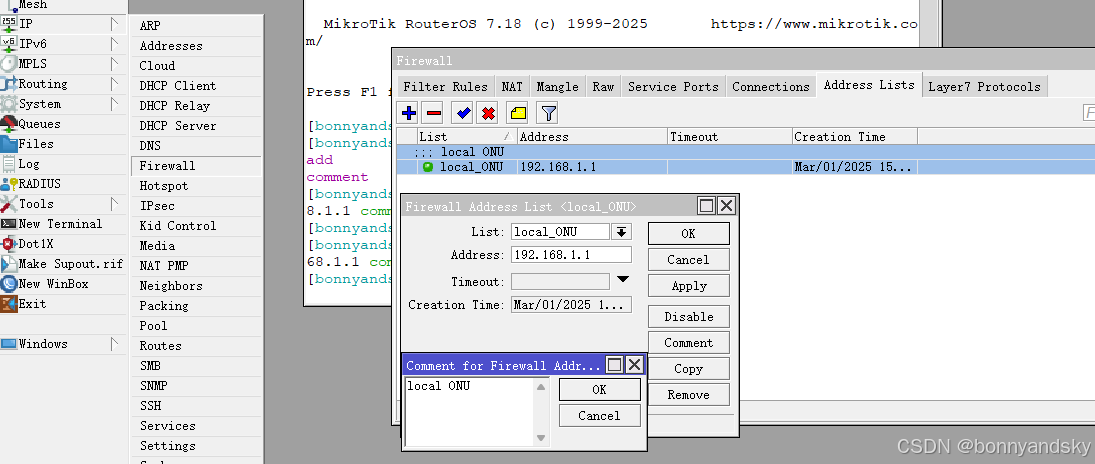Expand the Tools submenu arrow

[x=115, y=204]
